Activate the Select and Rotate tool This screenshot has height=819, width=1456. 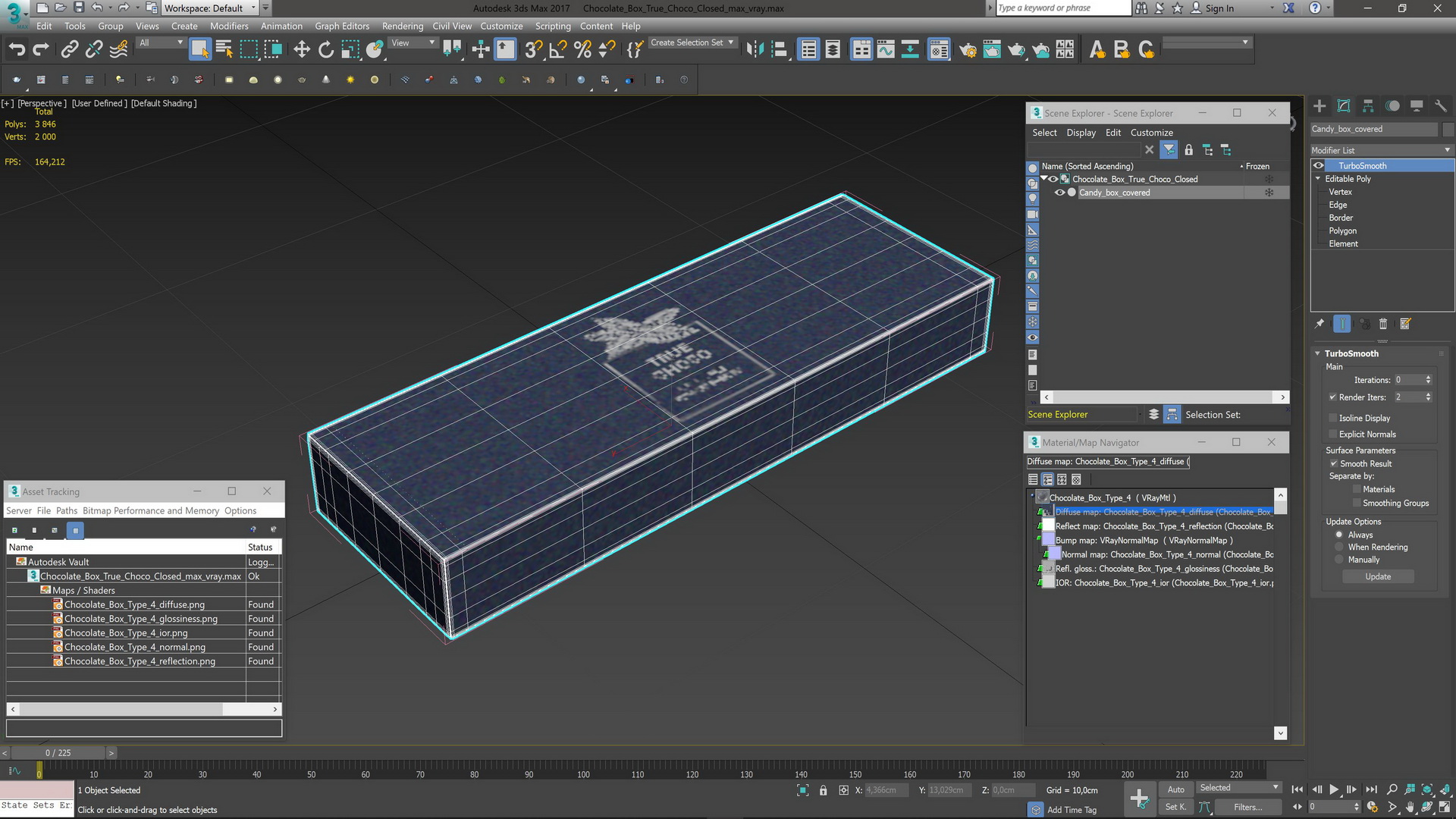[x=326, y=50]
